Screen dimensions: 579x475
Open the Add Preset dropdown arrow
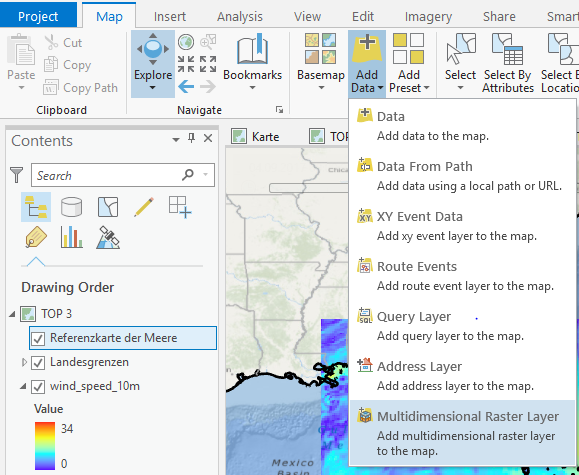pos(426,88)
